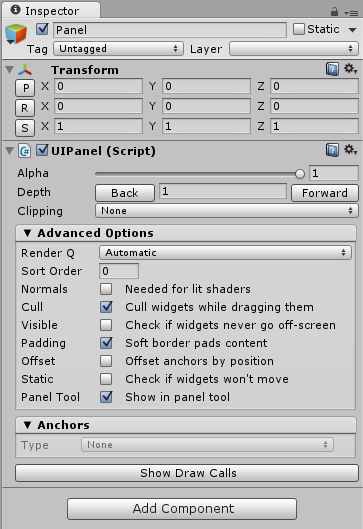Image resolution: width=363 pixels, height=529 pixels.
Task: Click the Scale Z field
Action: (x=314, y=126)
